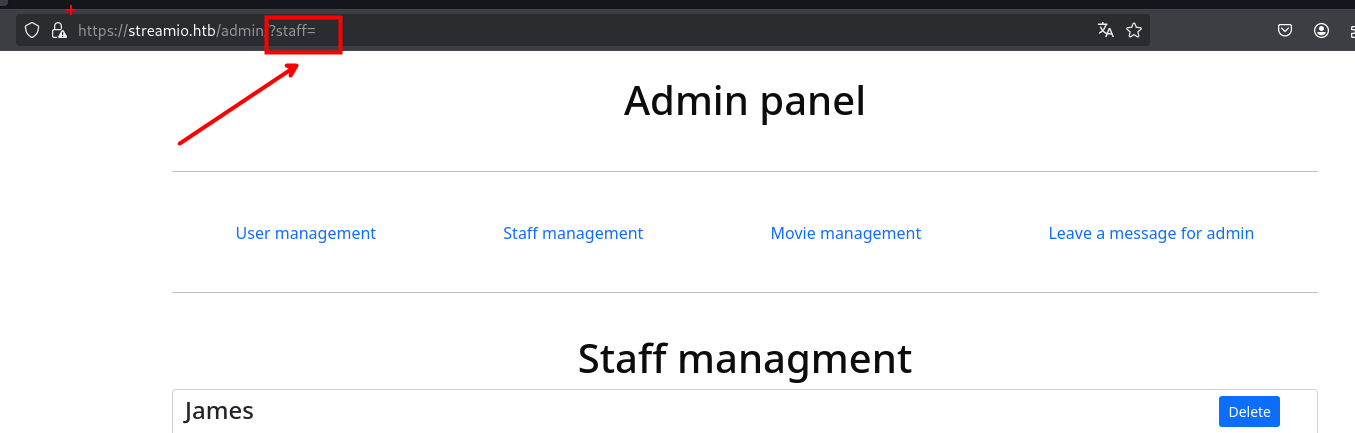
Task: Bookmark this page with the star
Action: pos(1134,30)
